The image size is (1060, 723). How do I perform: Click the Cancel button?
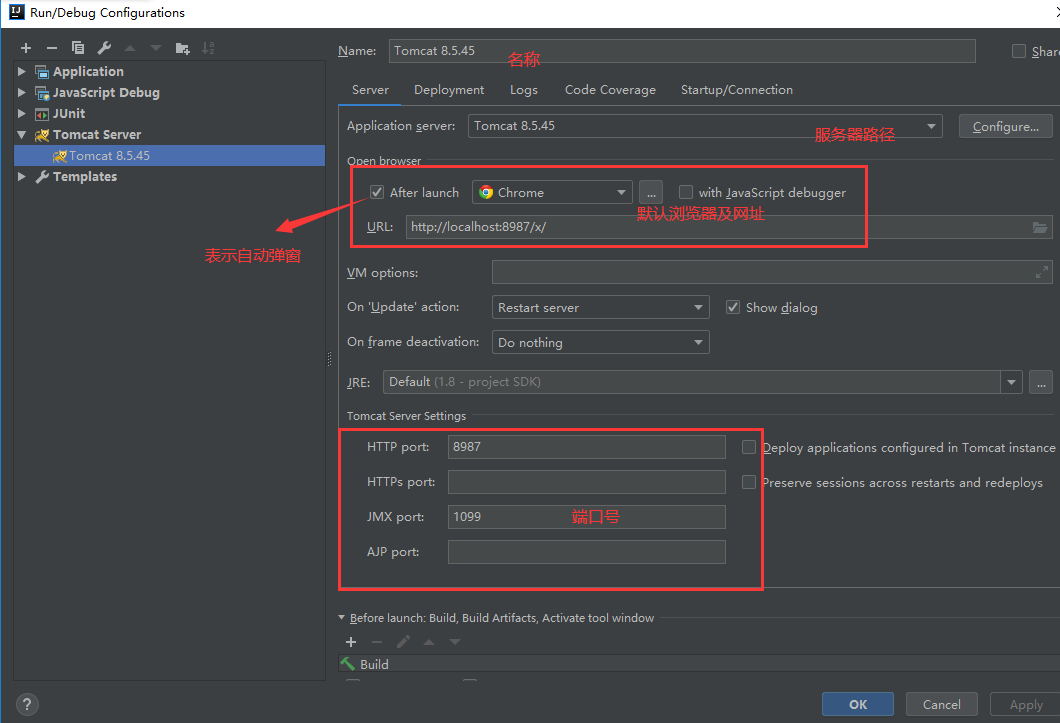click(942, 705)
